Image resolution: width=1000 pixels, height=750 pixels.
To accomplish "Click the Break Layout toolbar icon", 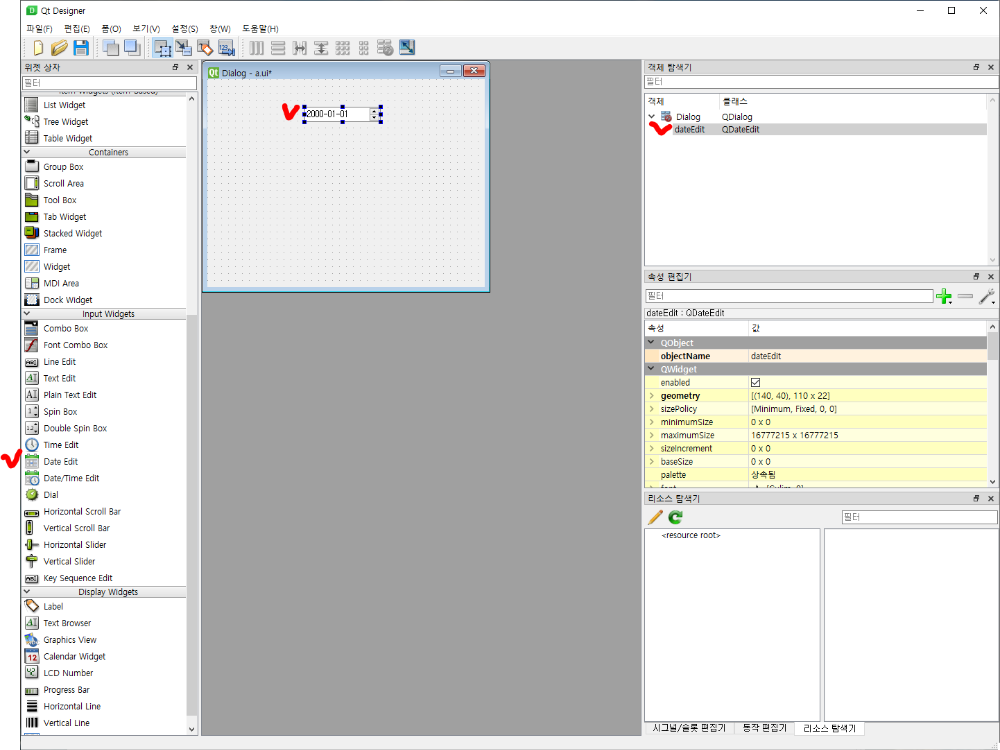I will [385, 48].
